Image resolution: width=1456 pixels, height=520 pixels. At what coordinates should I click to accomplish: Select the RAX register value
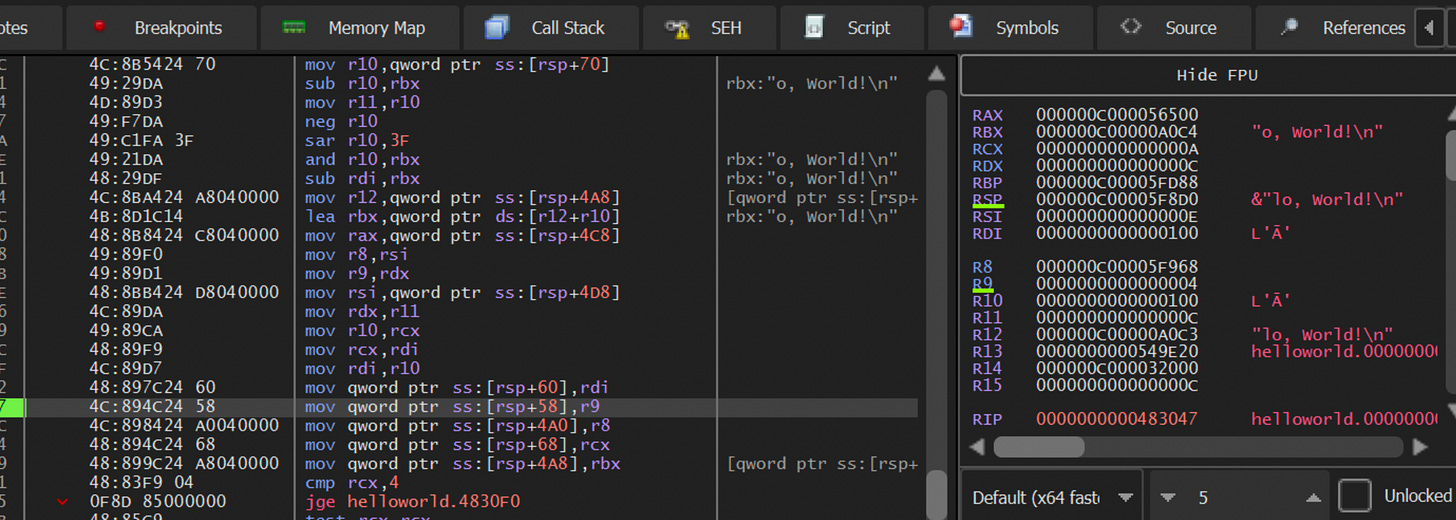(x=1117, y=115)
